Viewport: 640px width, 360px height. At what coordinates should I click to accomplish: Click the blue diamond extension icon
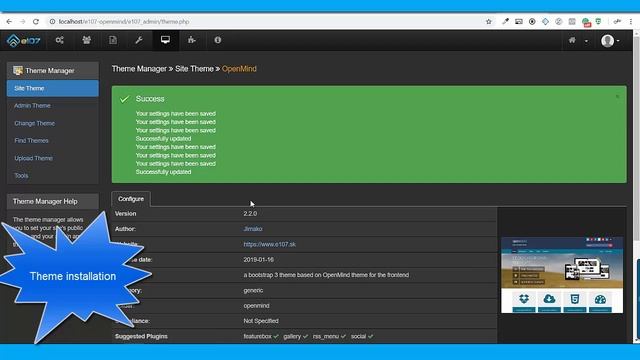coord(545,22)
